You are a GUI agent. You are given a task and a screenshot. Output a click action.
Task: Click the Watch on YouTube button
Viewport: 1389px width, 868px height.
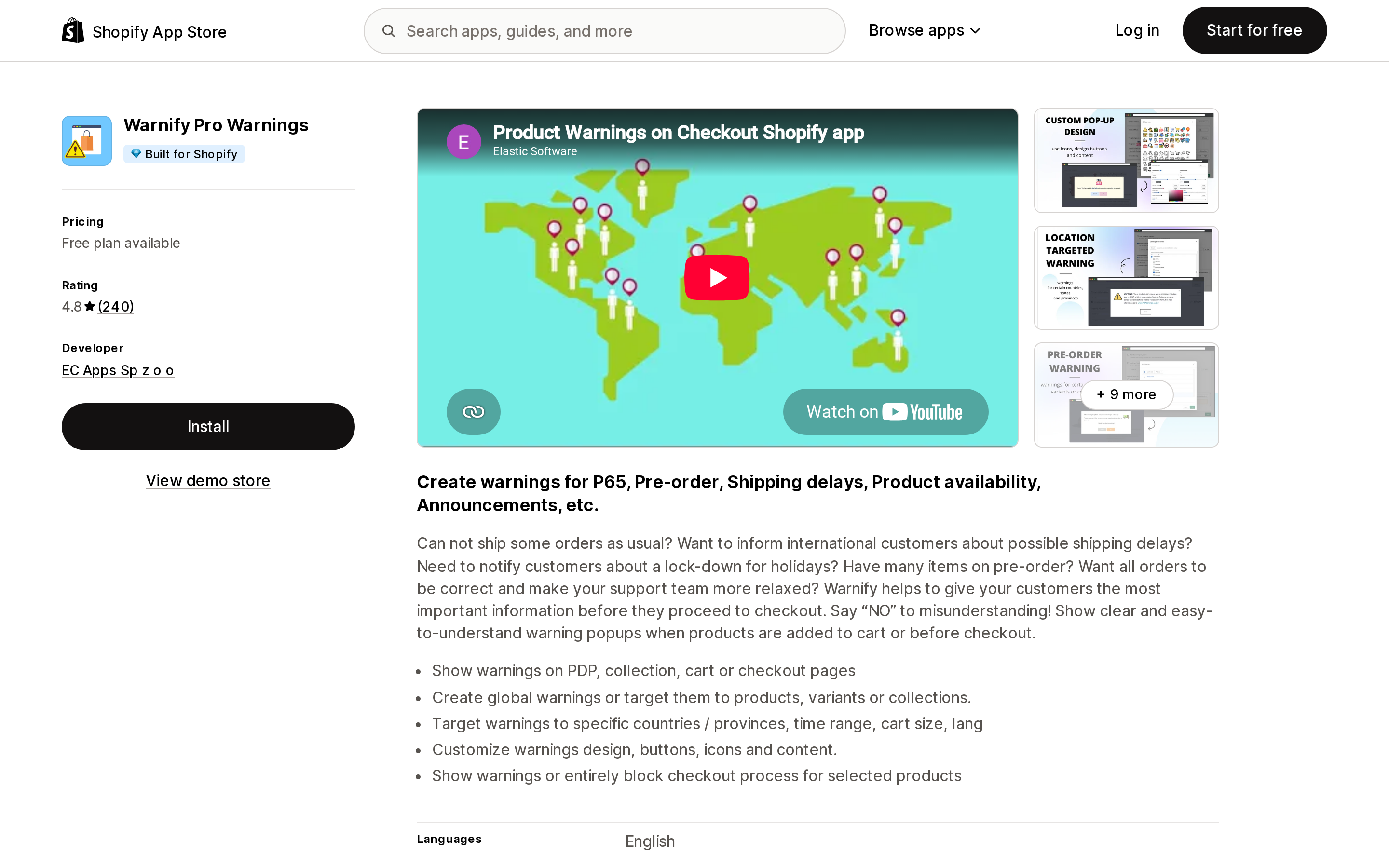[885, 412]
